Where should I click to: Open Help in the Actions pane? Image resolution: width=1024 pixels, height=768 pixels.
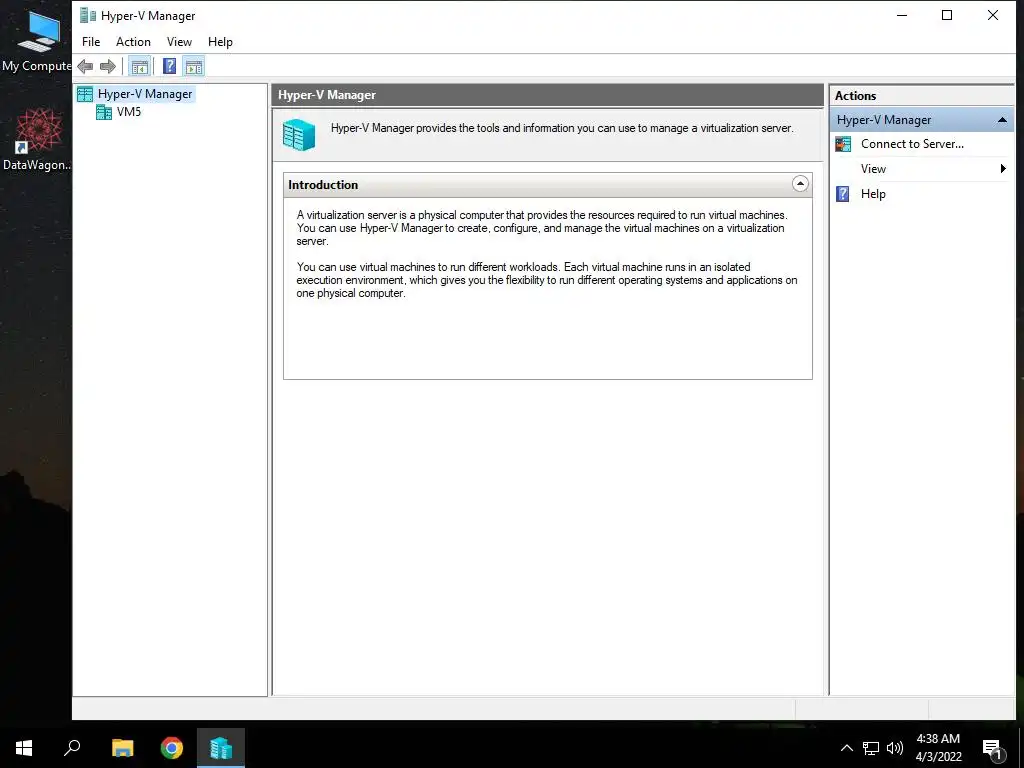(x=873, y=193)
